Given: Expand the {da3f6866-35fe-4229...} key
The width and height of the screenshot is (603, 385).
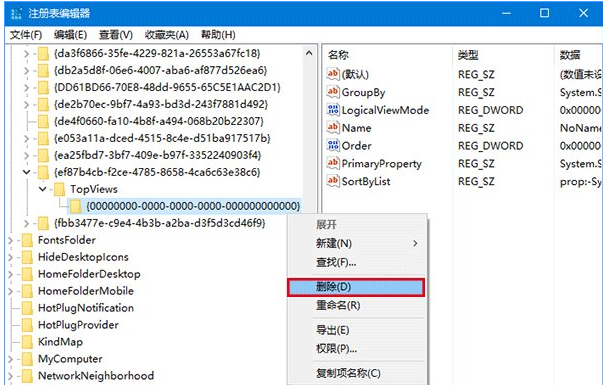Looking at the screenshot, I should (x=27, y=54).
